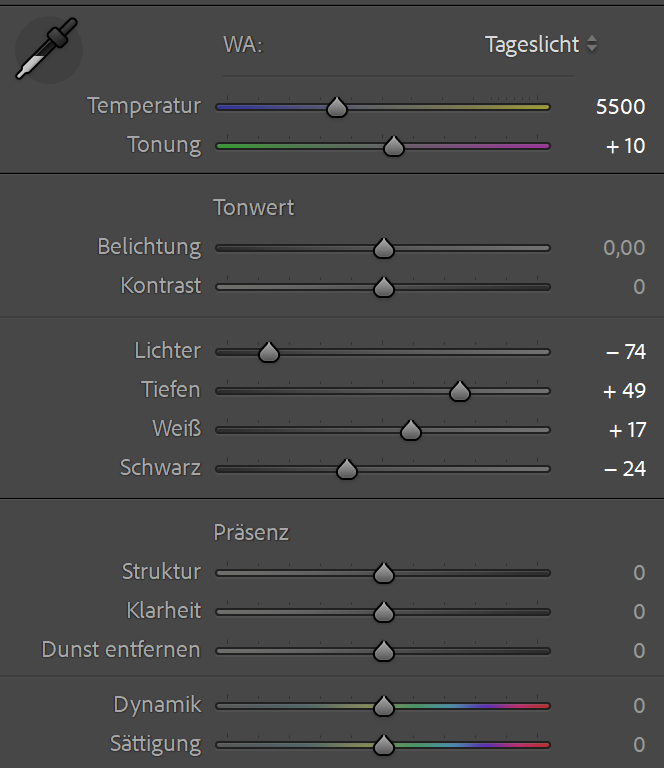Screen dimensions: 664x768
Task: Click the Lichter slider handle
Action: click(x=268, y=352)
